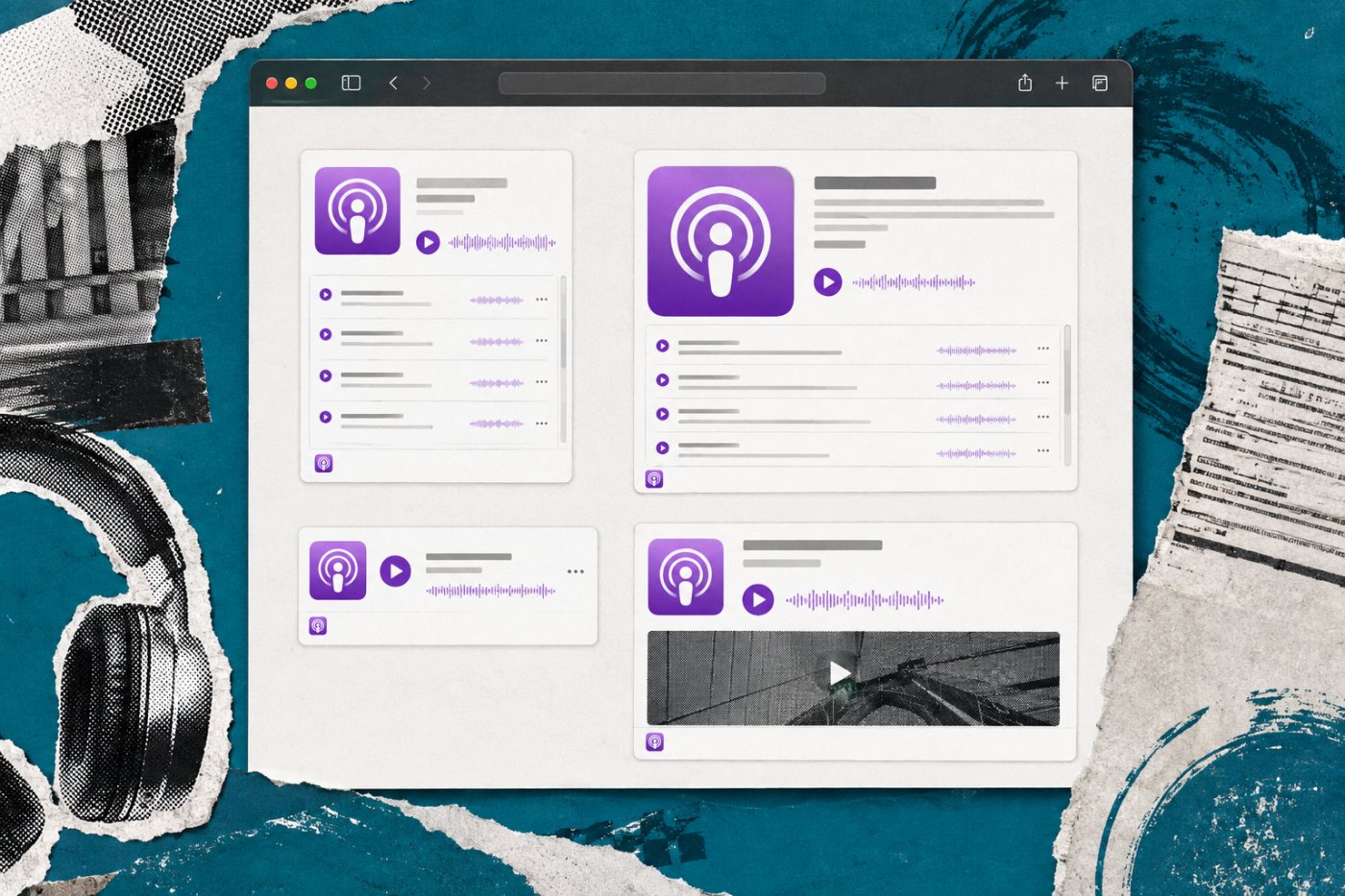Screen dimensions: 1345x896
Task: Seek waveform on the video podcast card
Action: [x=865, y=600]
